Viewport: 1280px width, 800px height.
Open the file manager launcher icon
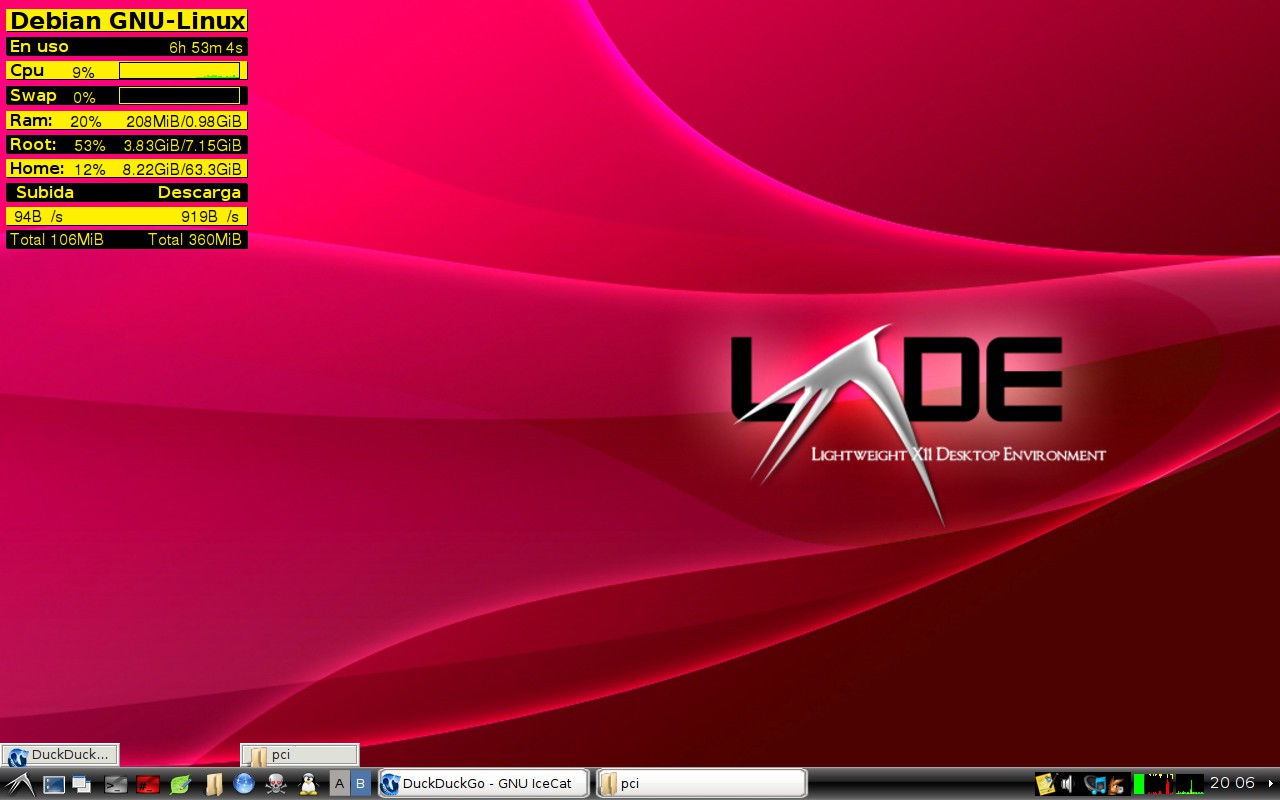pyautogui.click(x=213, y=785)
